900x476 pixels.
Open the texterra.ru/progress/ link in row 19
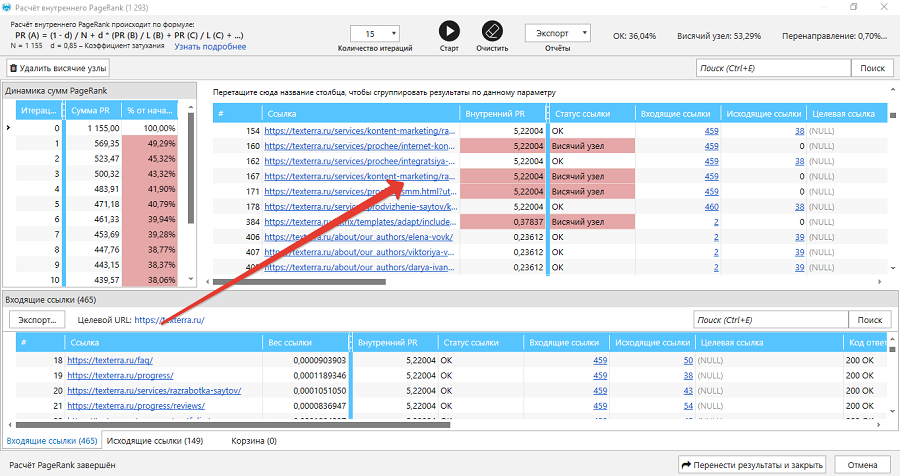pyautogui.click(x=120, y=376)
